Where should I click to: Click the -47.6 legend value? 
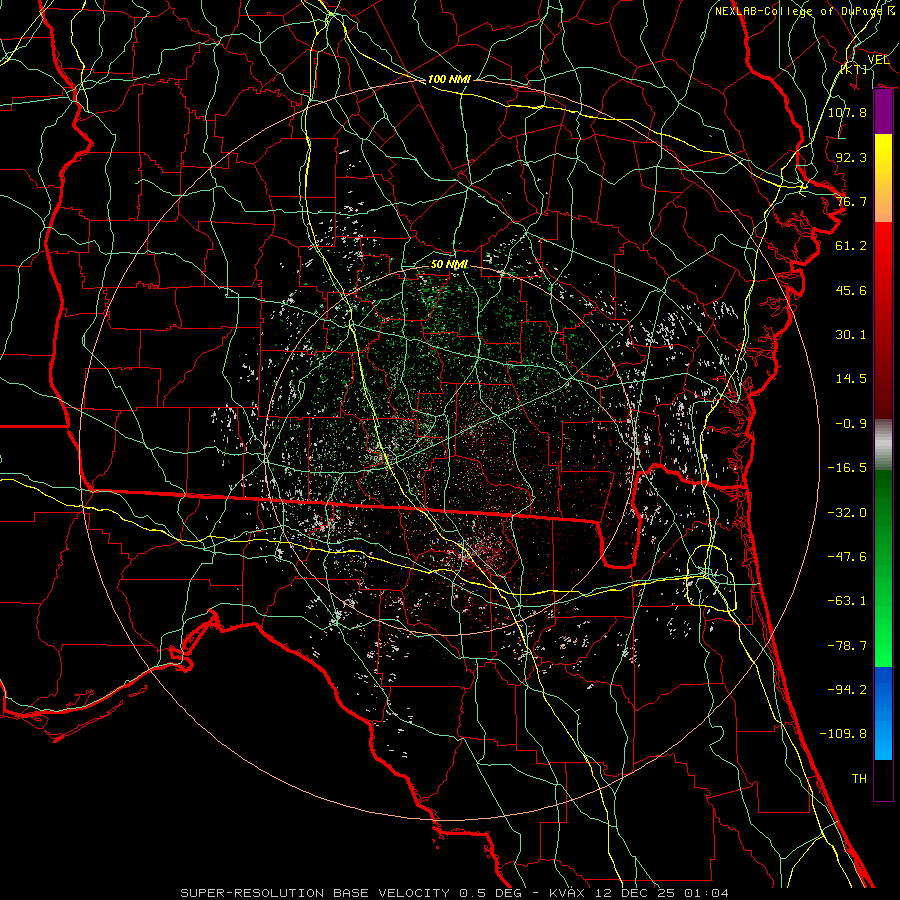click(847, 557)
